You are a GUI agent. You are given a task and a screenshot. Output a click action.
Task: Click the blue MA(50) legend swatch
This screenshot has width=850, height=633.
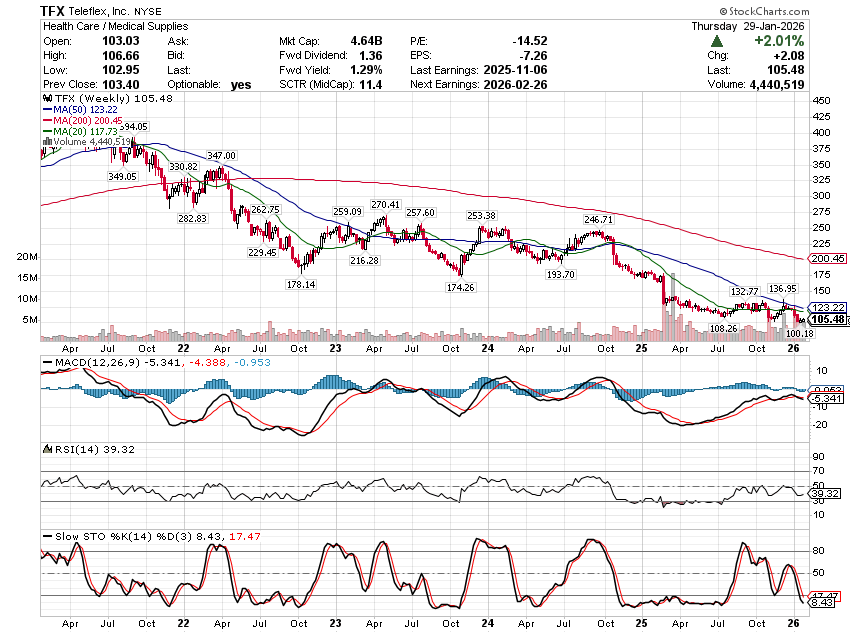[46, 110]
